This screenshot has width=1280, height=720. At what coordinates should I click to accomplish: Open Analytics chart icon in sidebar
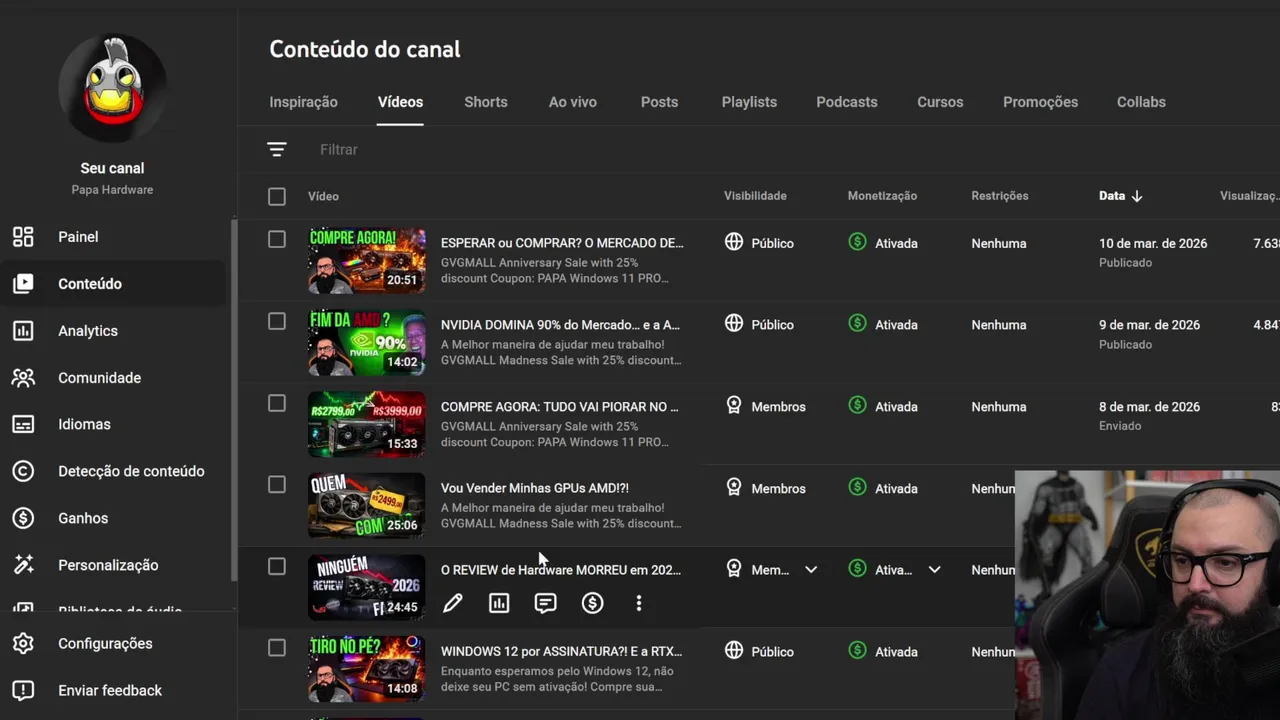(23, 331)
